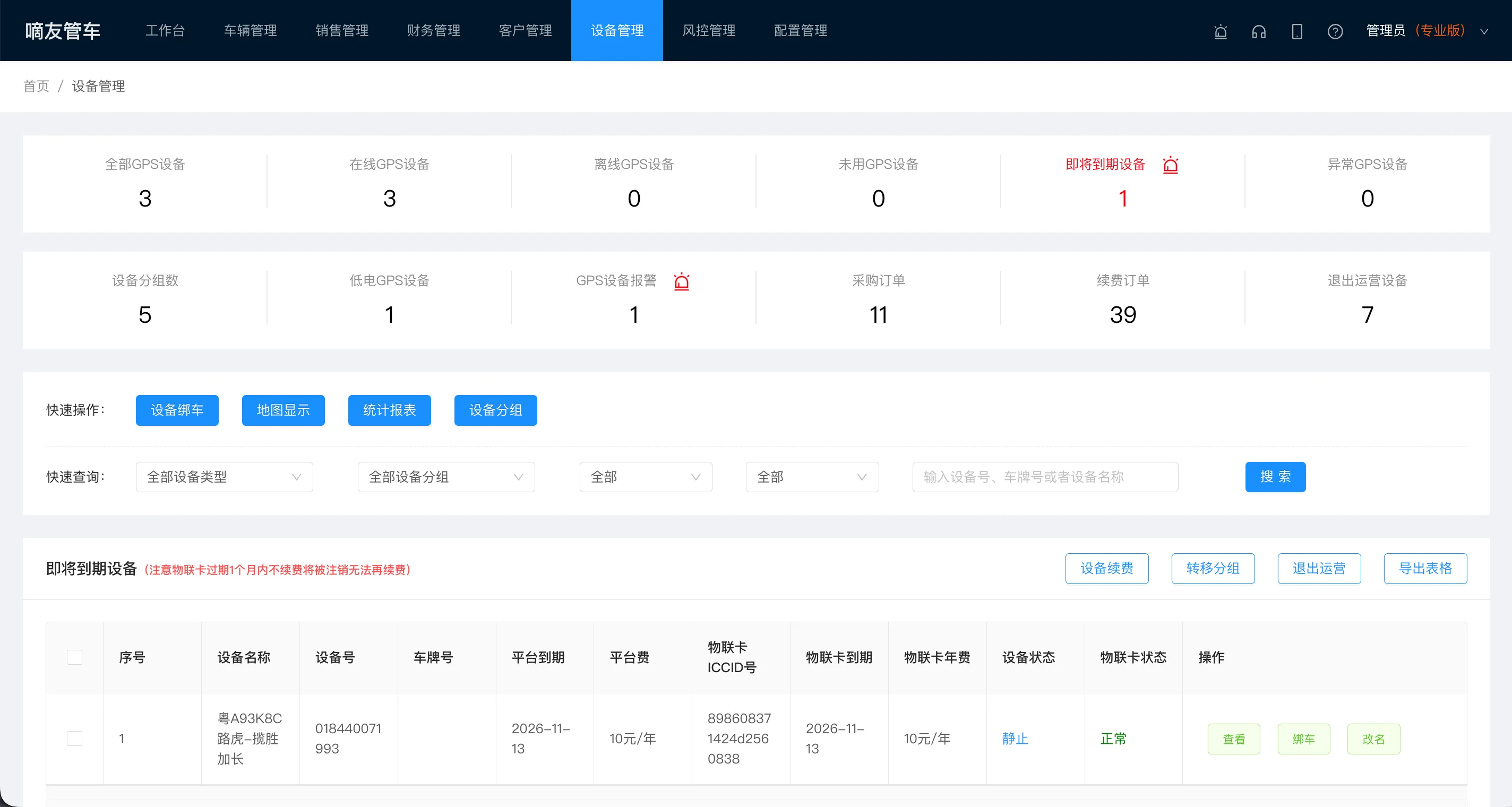Click the headset customer support icon
Viewport: 1512px width, 807px height.
(1258, 31)
